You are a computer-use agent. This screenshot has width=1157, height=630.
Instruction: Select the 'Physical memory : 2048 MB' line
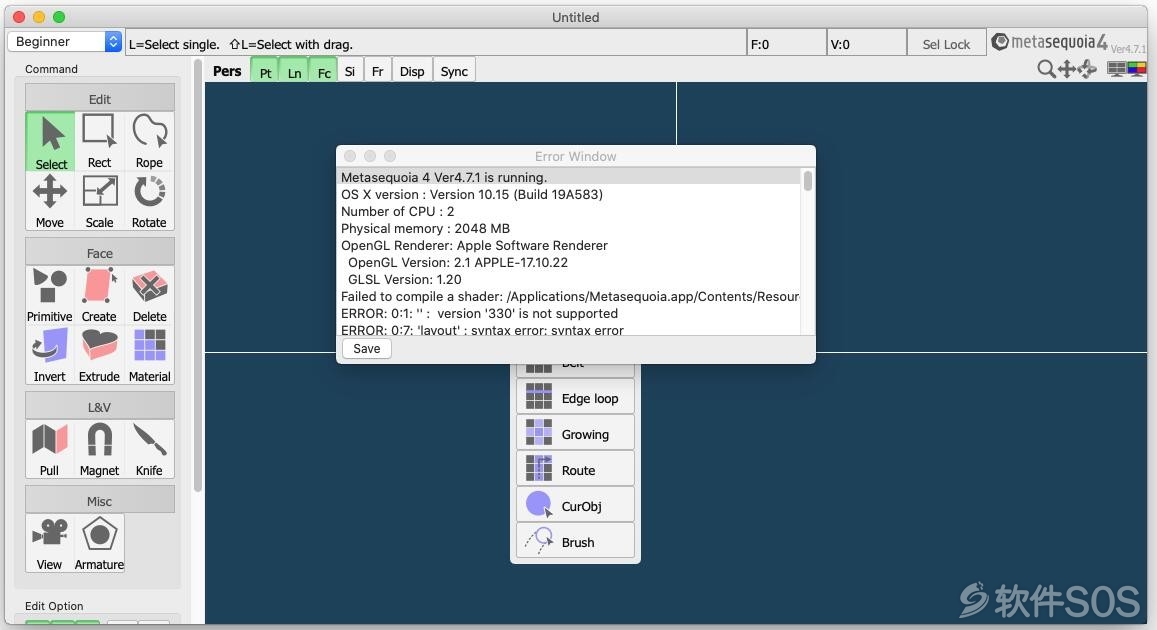pos(570,228)
